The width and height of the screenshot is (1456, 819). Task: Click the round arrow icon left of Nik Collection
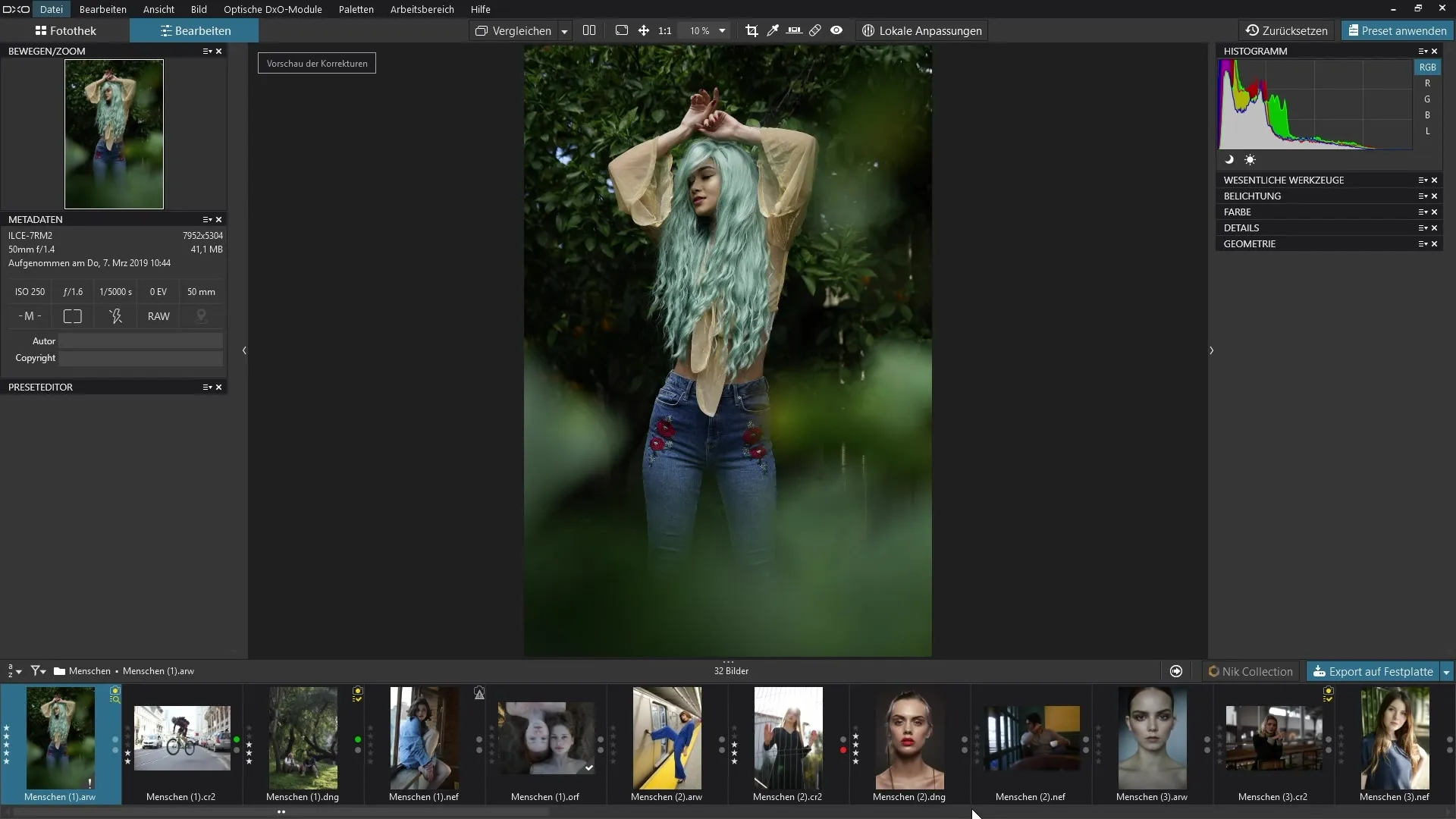click(1176, 671)
